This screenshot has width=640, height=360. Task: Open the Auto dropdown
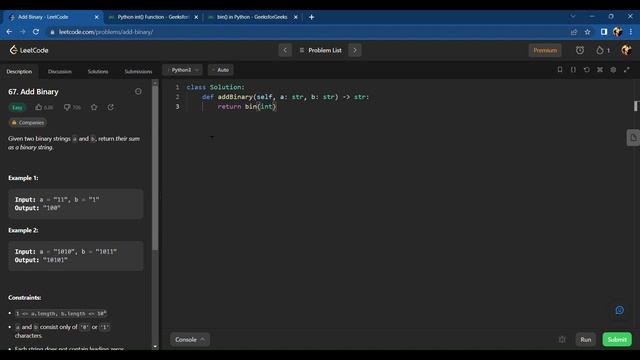221,70
